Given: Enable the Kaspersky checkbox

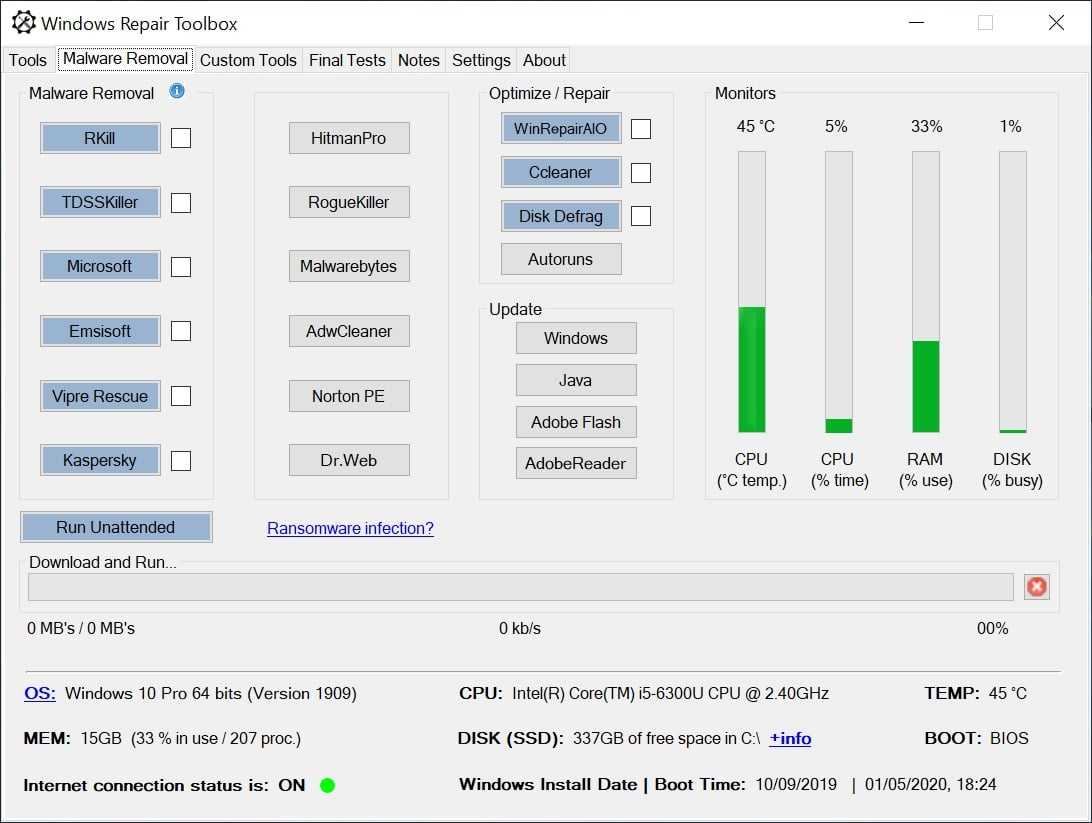Looking at the screenshot, I should pyautogui.click(x=181, y=460).
